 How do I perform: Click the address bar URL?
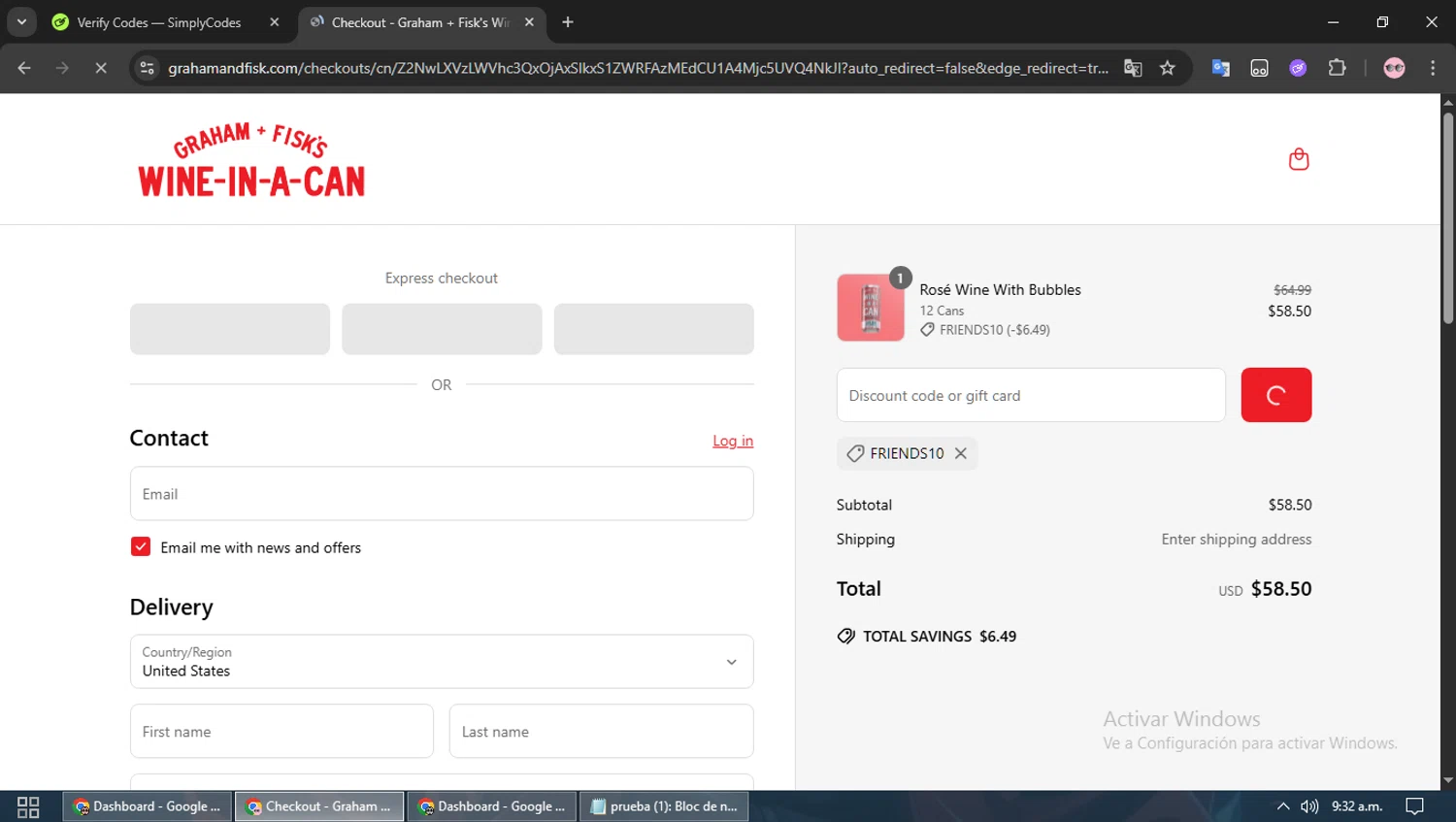638,68
